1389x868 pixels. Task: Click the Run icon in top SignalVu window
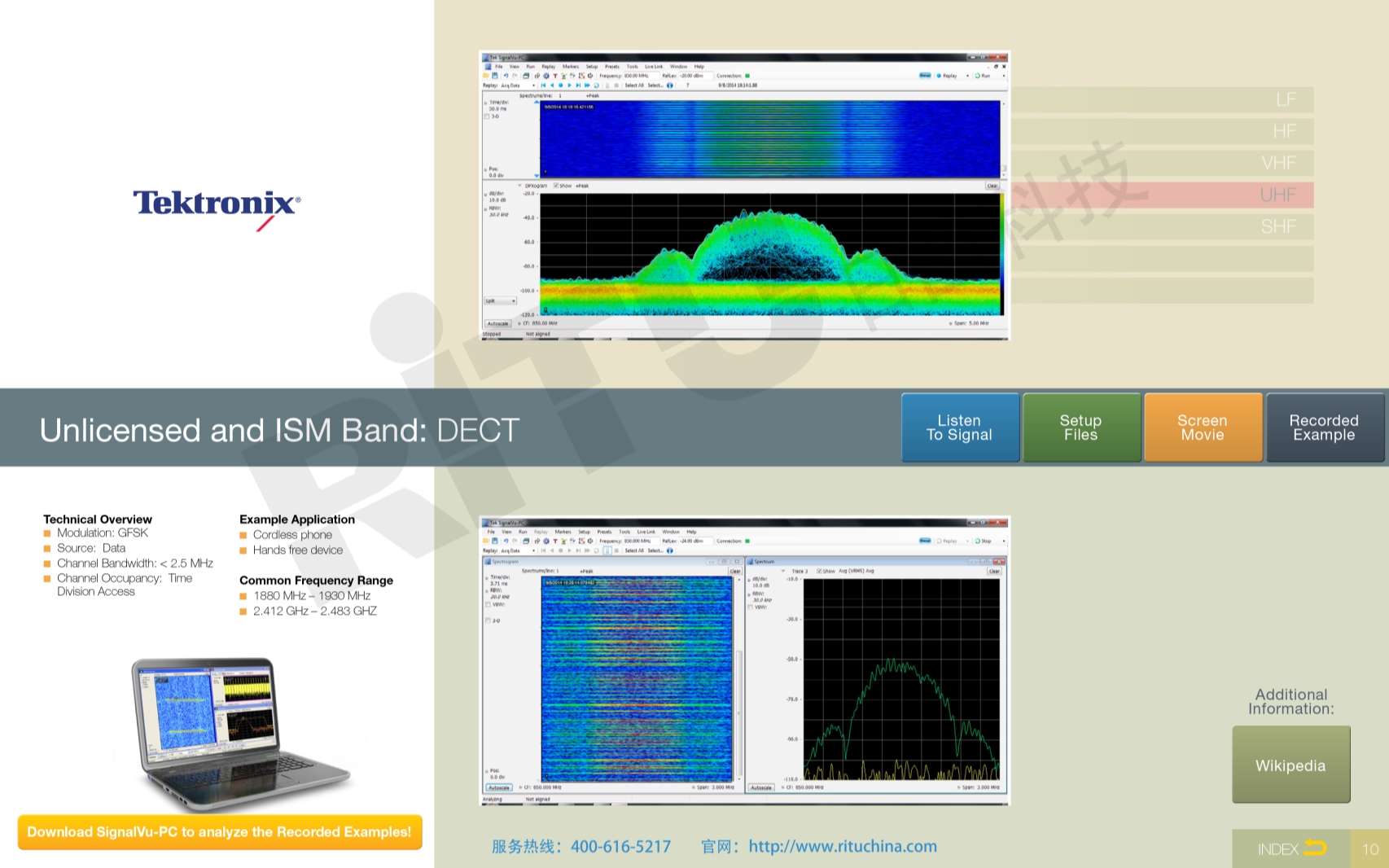tap(978, 76)
